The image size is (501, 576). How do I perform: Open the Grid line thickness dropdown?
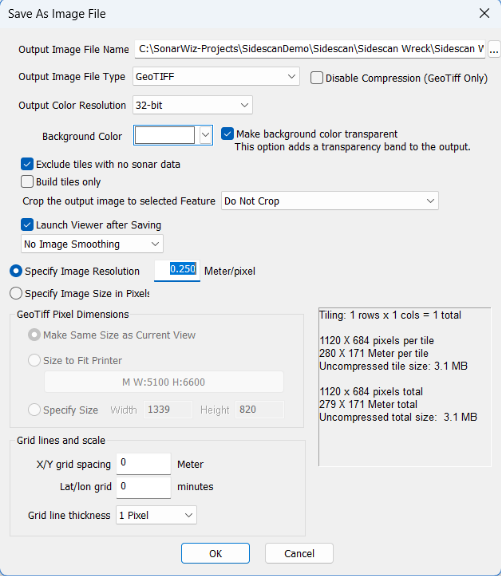[156, 515]
